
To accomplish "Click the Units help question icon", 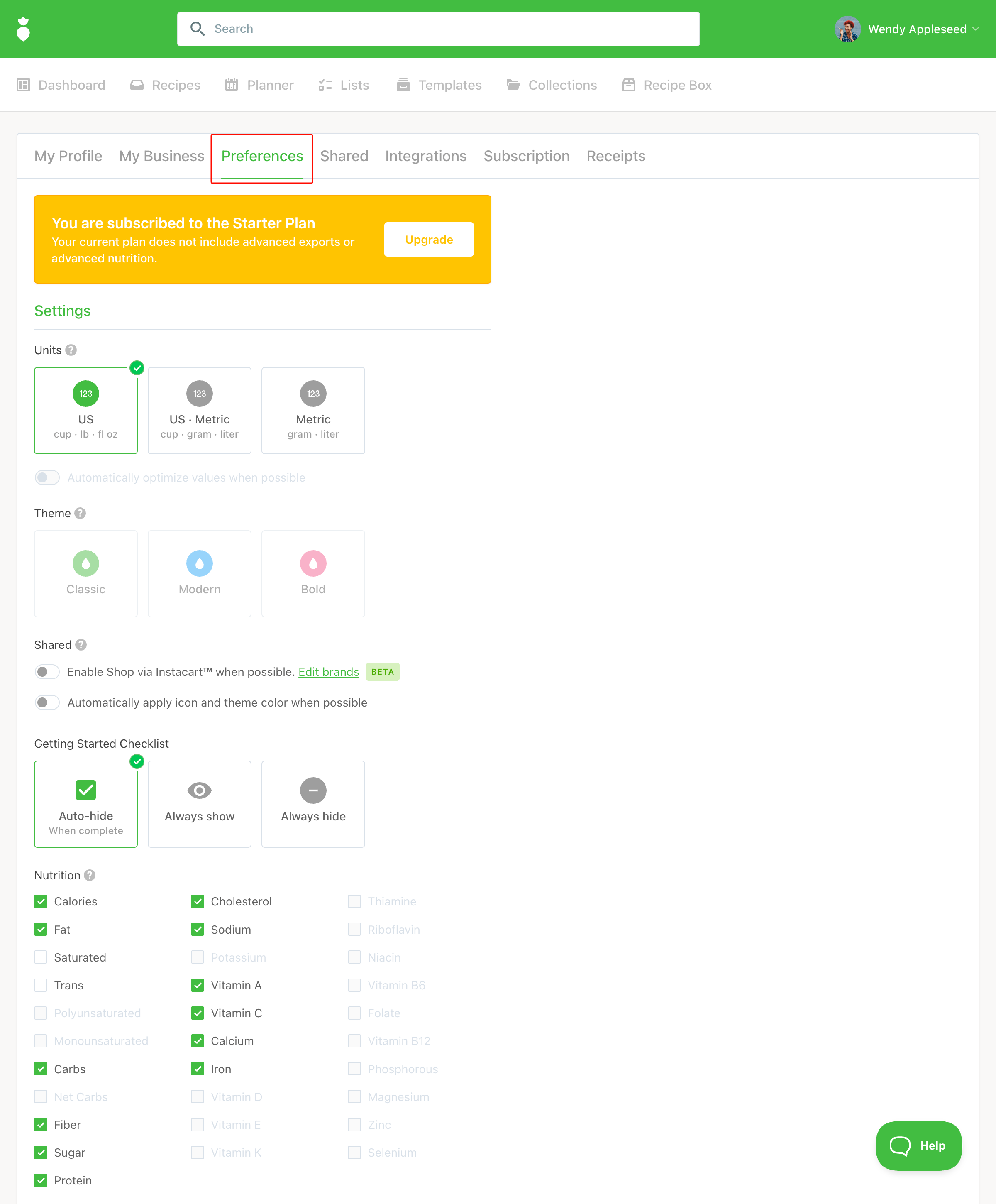I will (x=71, y=350).
